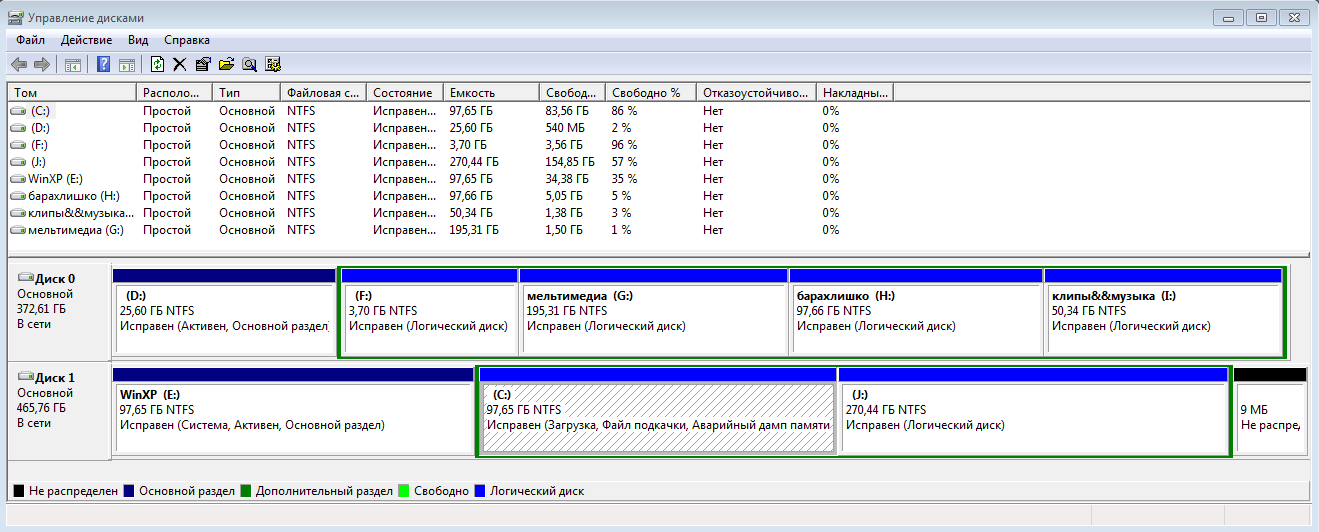
Task: Select the drive icon of WinXP (E:) row
Action: (19, 179)
